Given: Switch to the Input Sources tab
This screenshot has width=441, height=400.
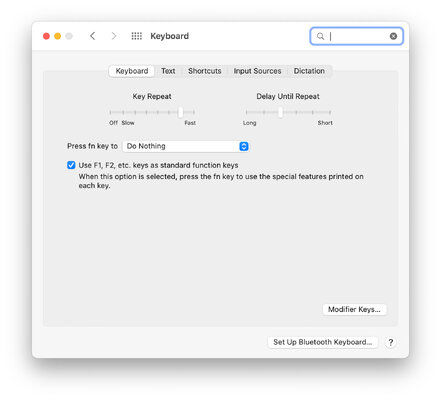Looking at the screenshot, I should (257, 71).
